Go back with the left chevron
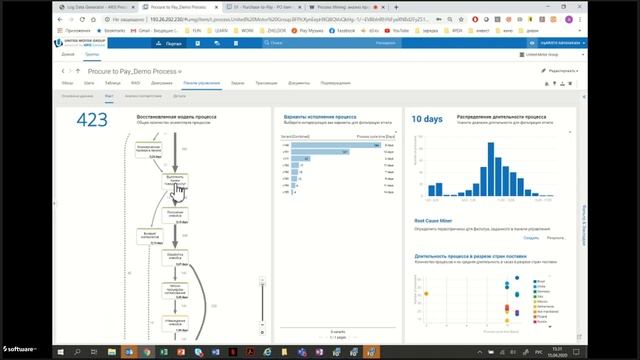 63,71
